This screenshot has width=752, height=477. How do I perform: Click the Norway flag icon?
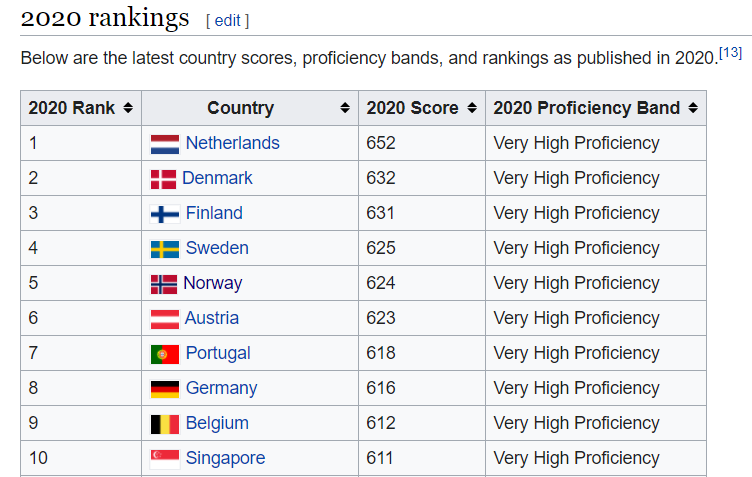click(x=164, y=284)
